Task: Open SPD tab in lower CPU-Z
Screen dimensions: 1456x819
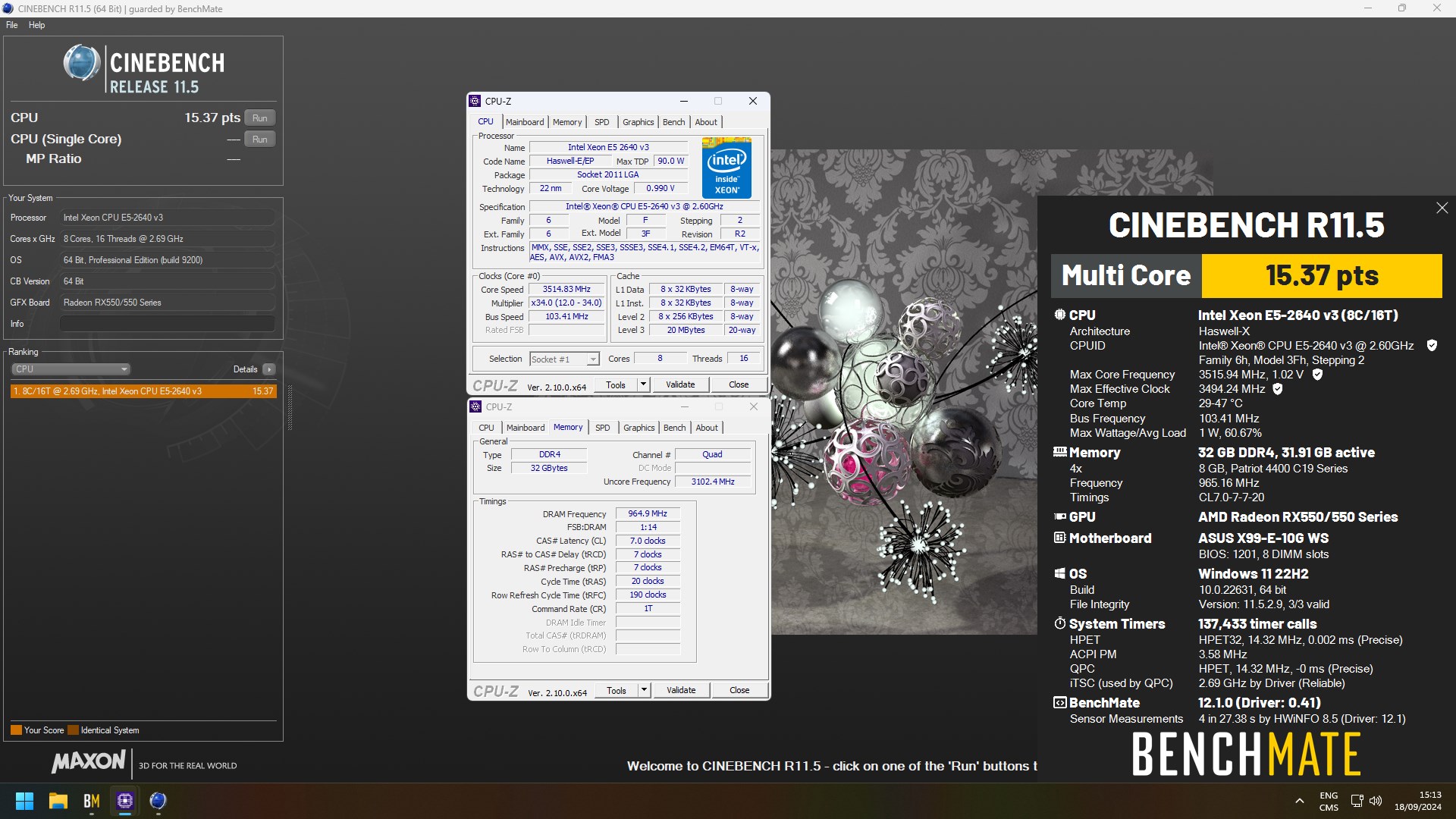Action: [603, 428]
